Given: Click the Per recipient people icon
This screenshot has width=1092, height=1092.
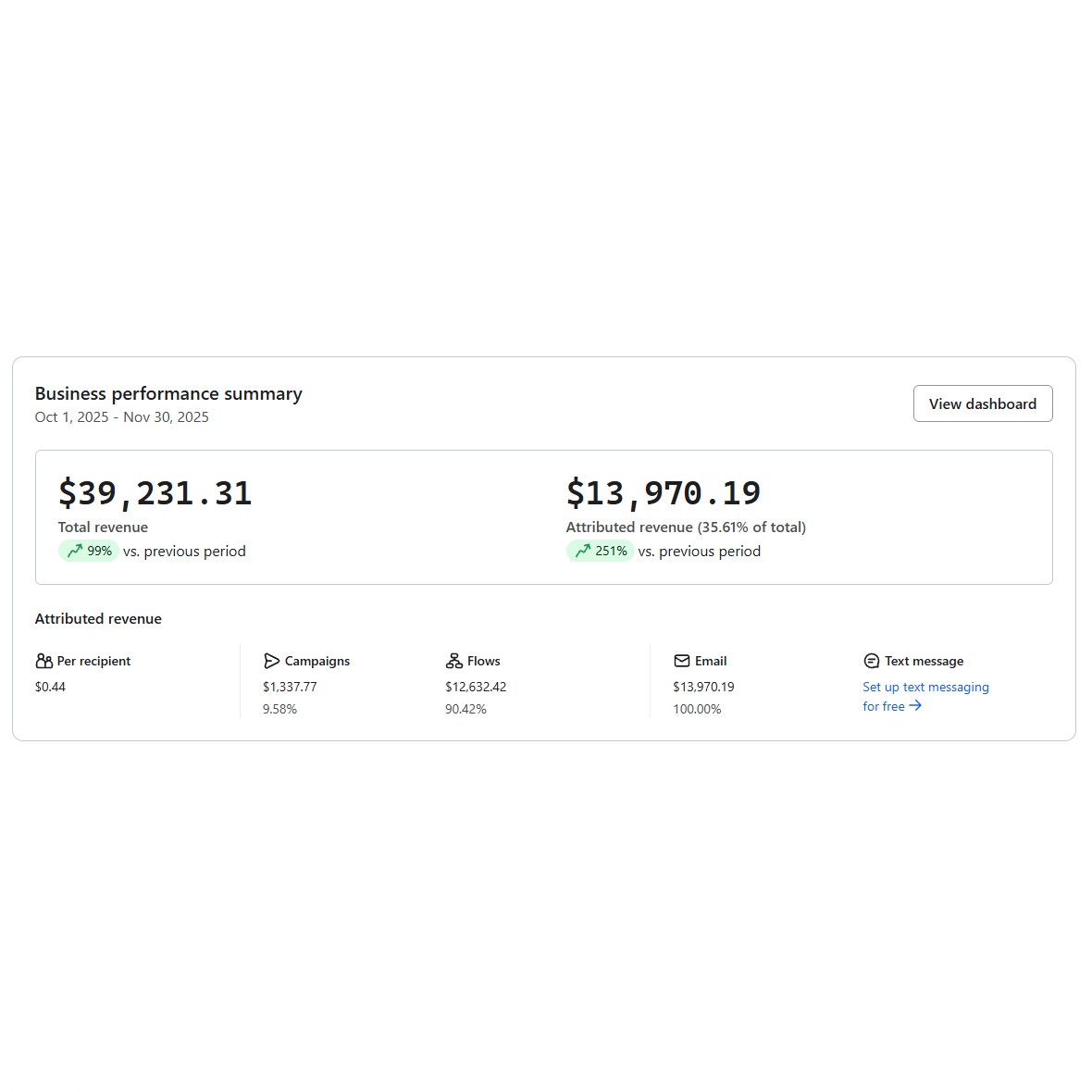Looking at the screenshot, I should (x=43, y=661).
